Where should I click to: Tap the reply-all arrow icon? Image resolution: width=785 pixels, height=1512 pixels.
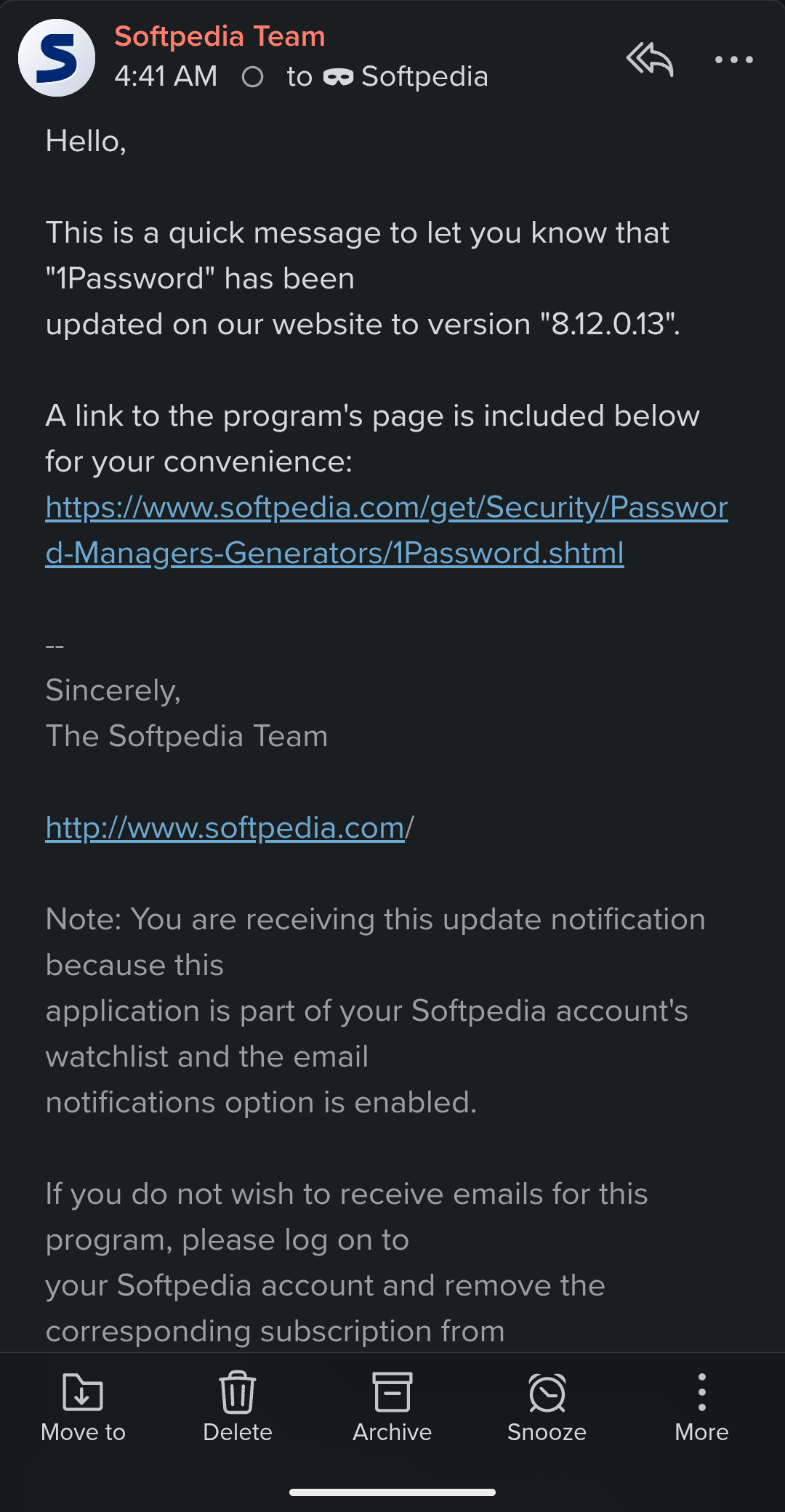tap(650, 59)
